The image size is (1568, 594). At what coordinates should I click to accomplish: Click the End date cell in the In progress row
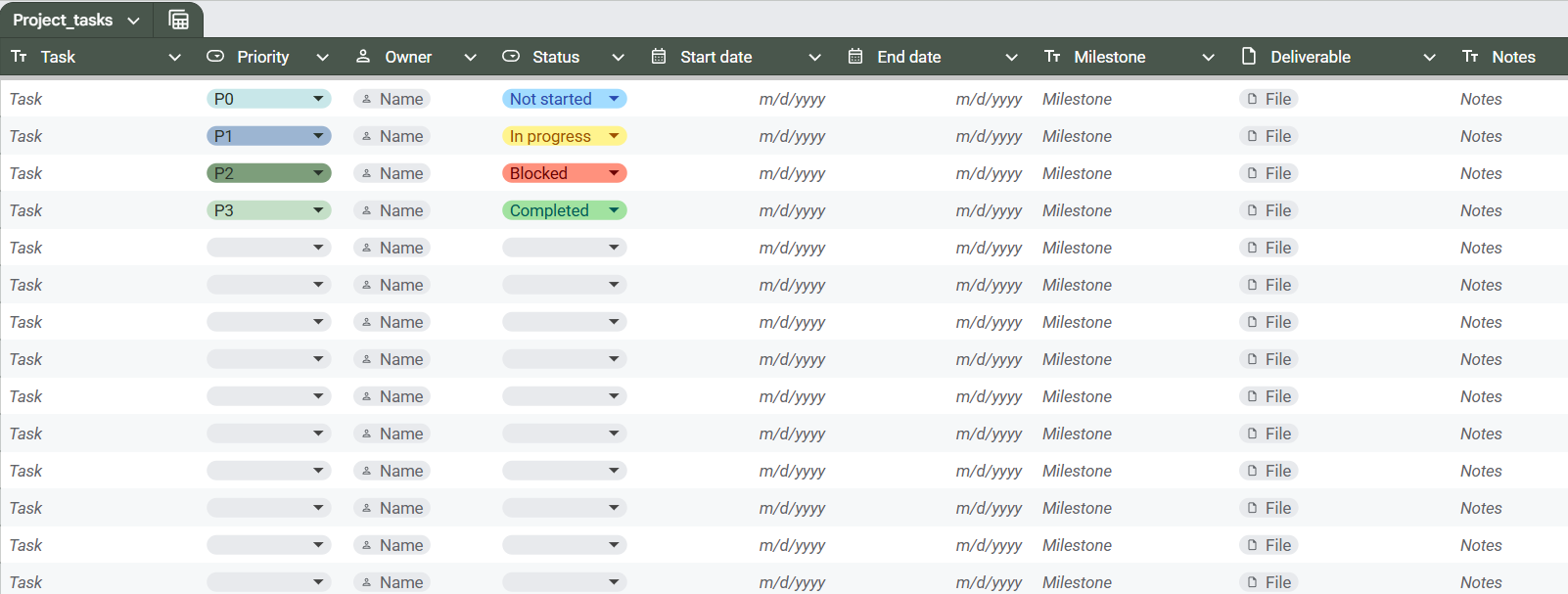coord(937,136)
